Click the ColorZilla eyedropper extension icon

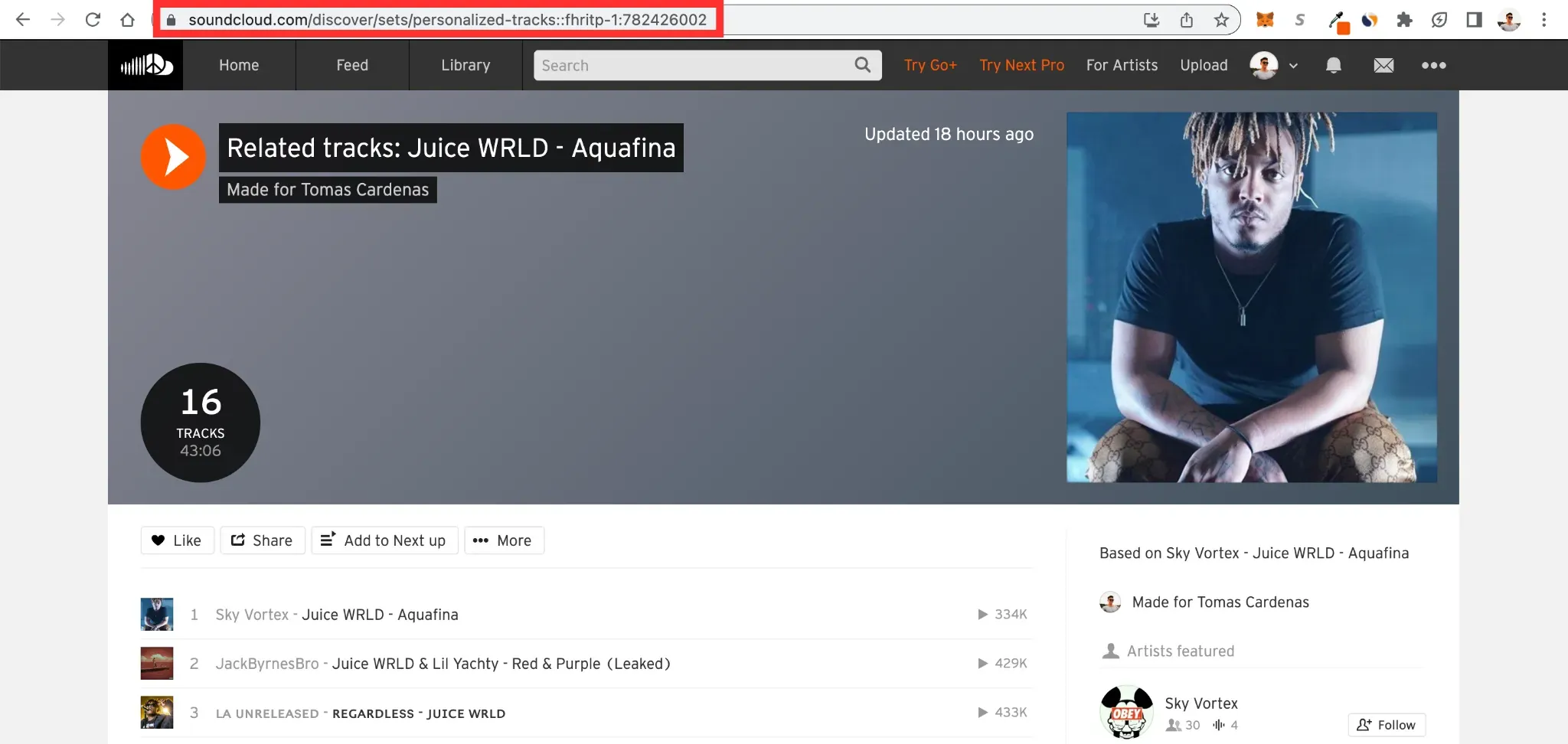(1336, 19)
